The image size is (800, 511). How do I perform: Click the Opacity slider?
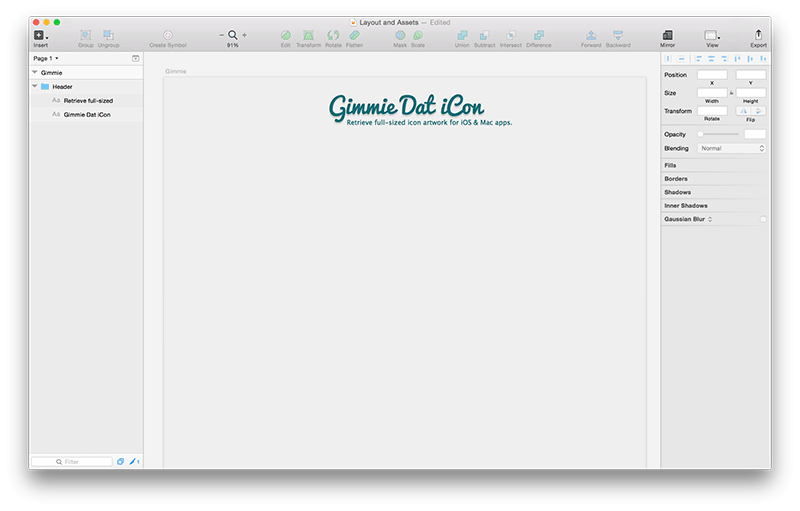718,134
